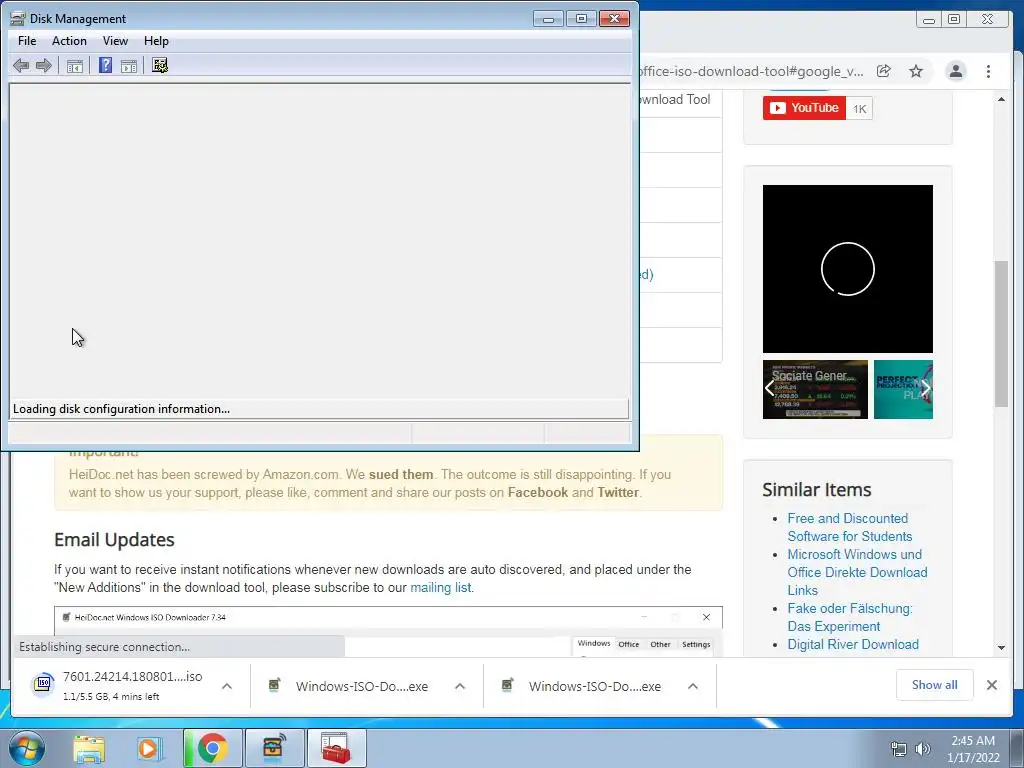
Task: Click the Chrome share page icon
Action: point(884,71)
